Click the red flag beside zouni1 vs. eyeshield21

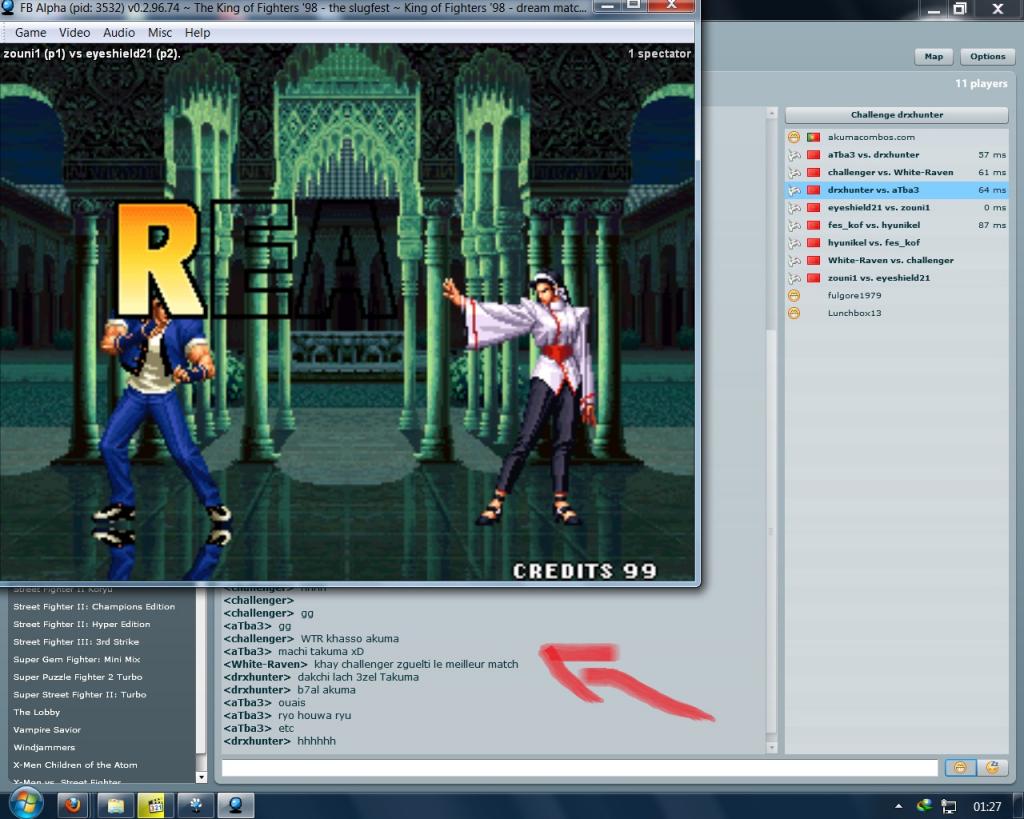(x=813, y=278)
